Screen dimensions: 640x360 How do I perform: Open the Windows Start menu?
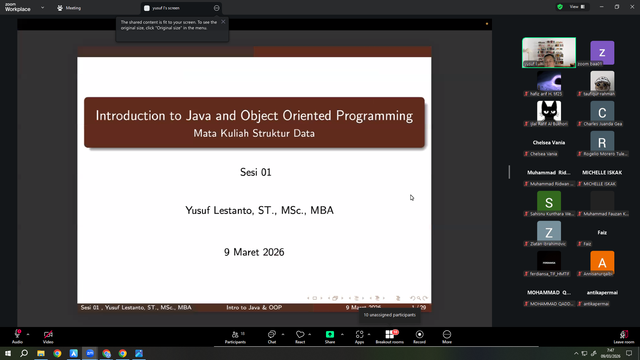[8, 353]
